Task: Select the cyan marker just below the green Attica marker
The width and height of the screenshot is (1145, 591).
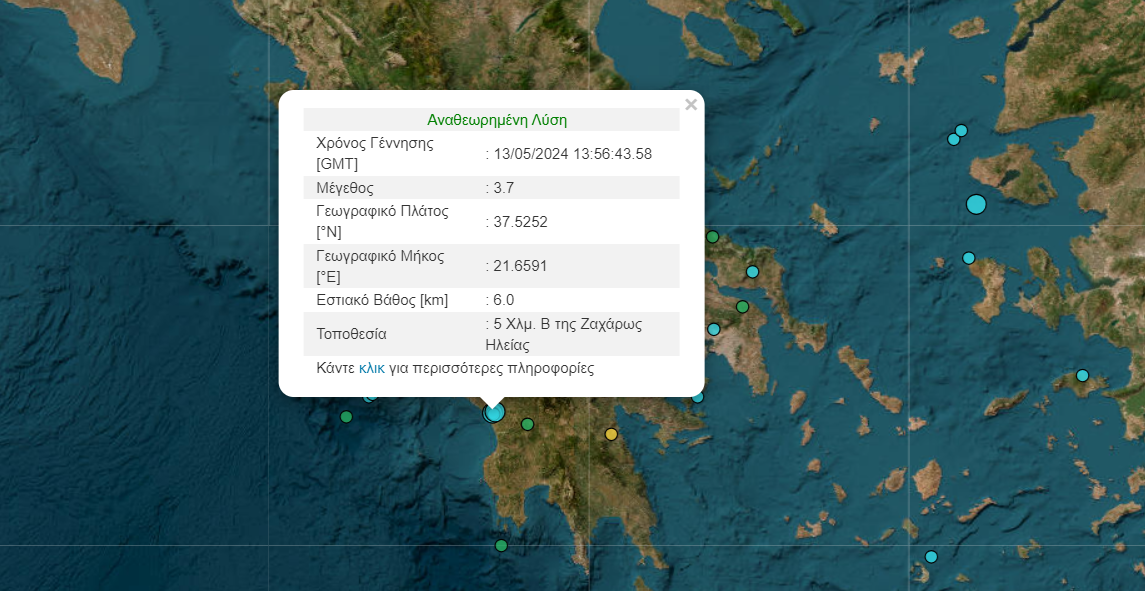Action: 713,329
